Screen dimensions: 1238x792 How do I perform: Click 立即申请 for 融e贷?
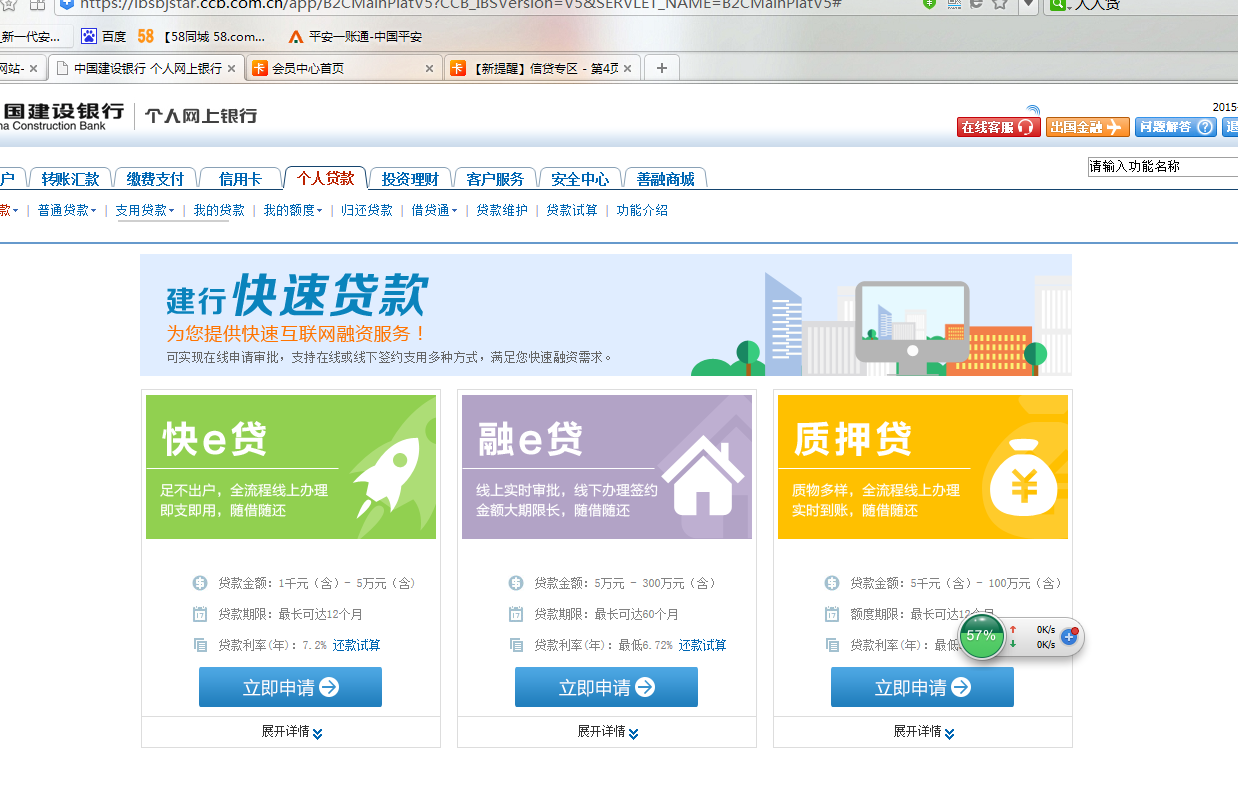pyautogui.click(x=606, y=687)
